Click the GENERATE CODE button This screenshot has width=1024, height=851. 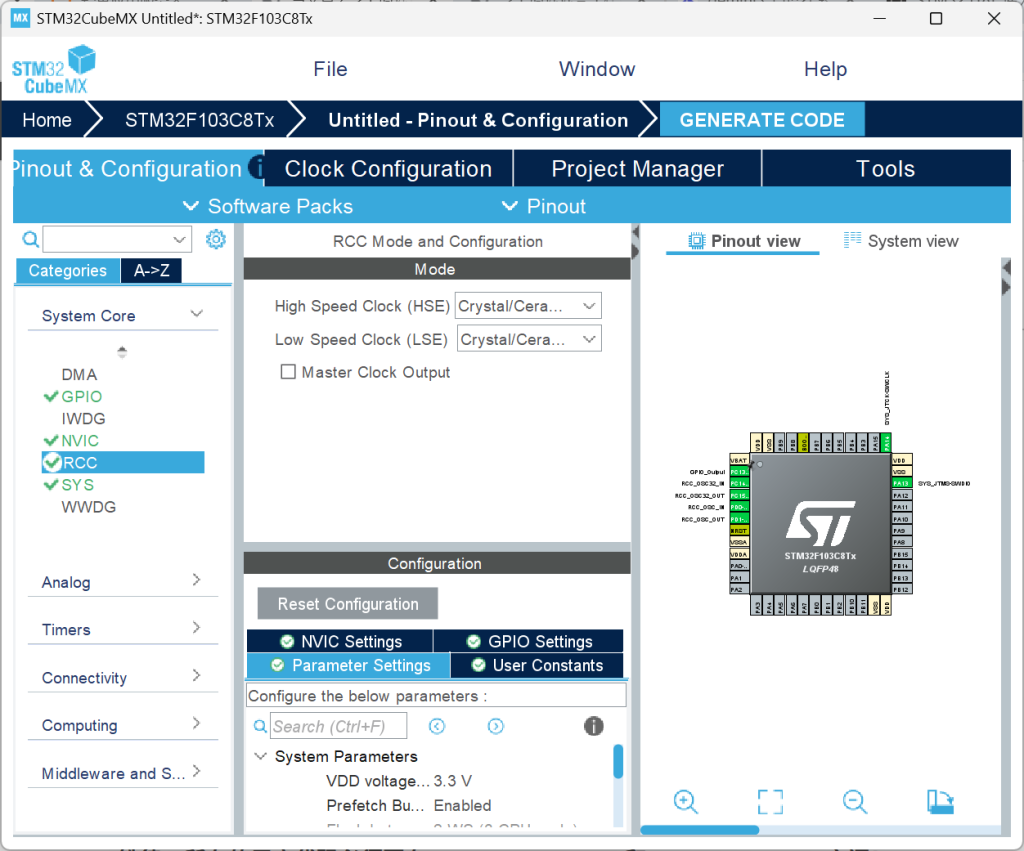coord(762,120)
